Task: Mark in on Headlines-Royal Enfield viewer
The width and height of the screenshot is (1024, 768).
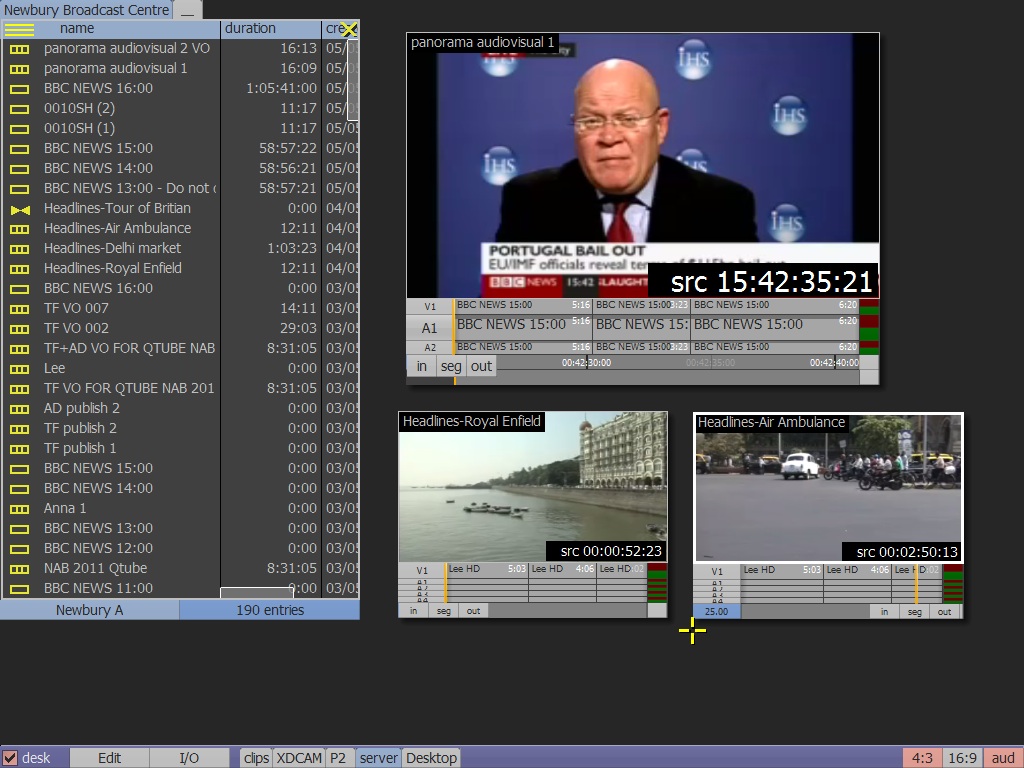Action: 413,611
